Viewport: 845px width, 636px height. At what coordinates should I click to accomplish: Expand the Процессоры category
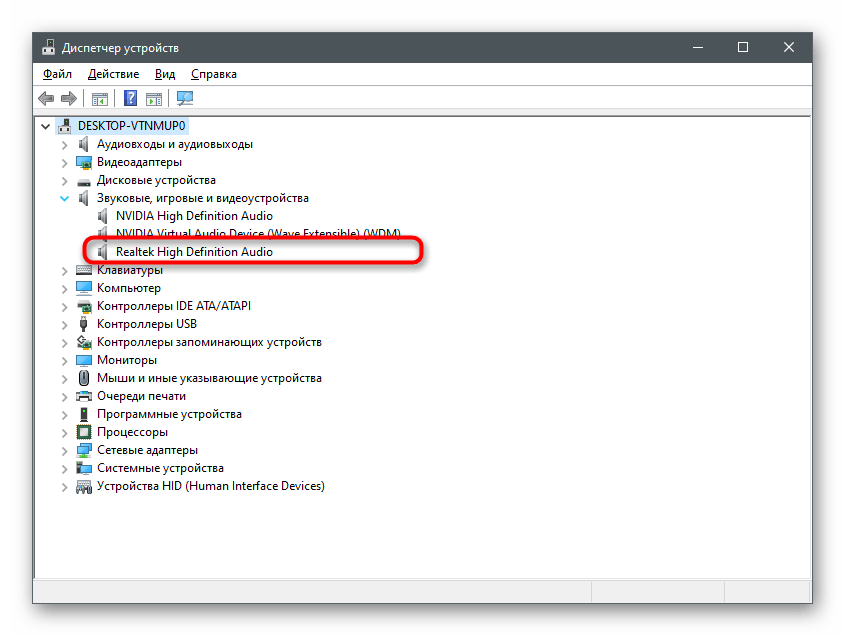65,433
